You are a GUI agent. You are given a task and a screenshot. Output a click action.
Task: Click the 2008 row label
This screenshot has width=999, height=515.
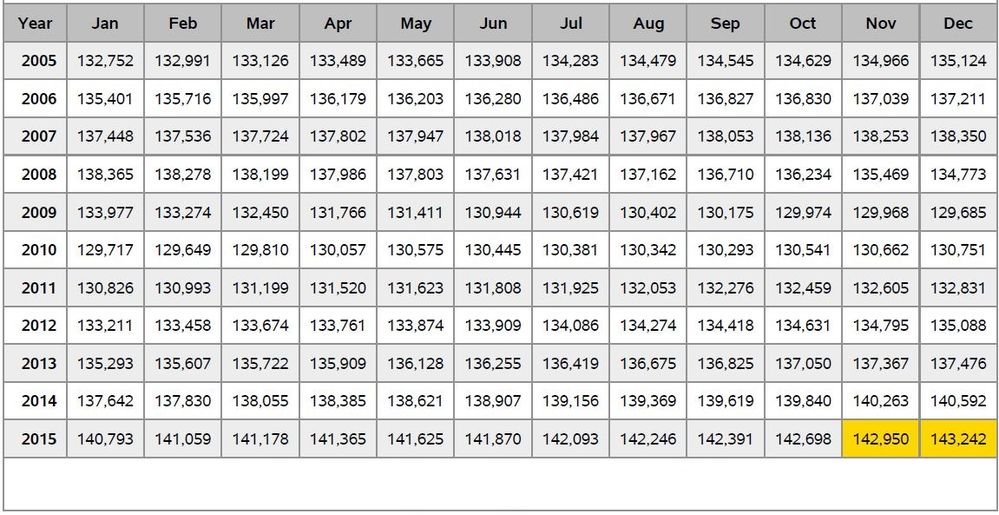click(x=39, y=175)
